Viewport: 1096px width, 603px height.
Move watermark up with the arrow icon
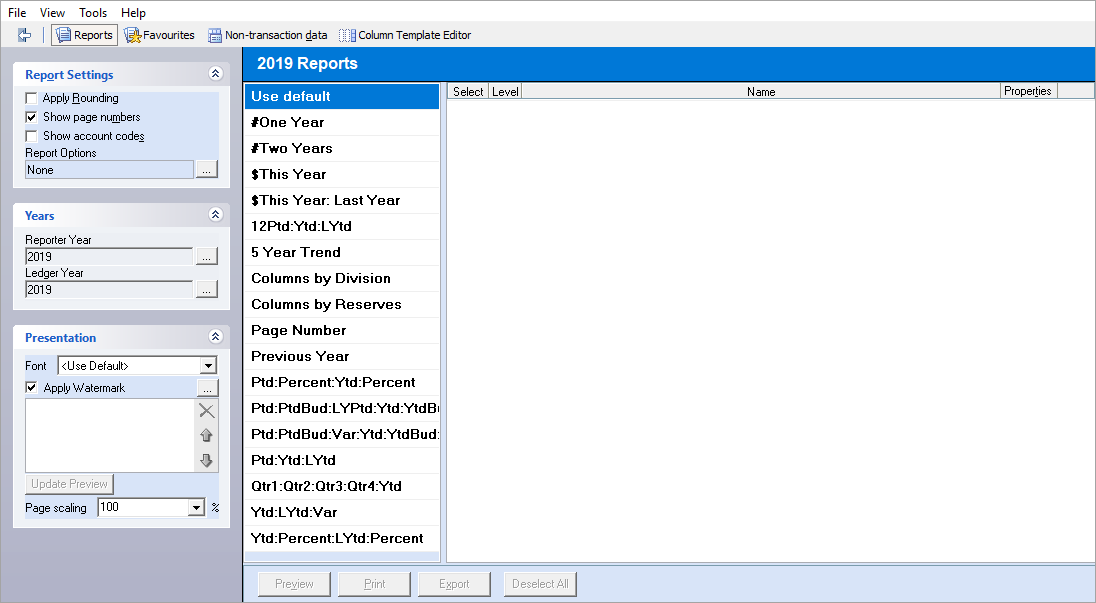(207, 435)
